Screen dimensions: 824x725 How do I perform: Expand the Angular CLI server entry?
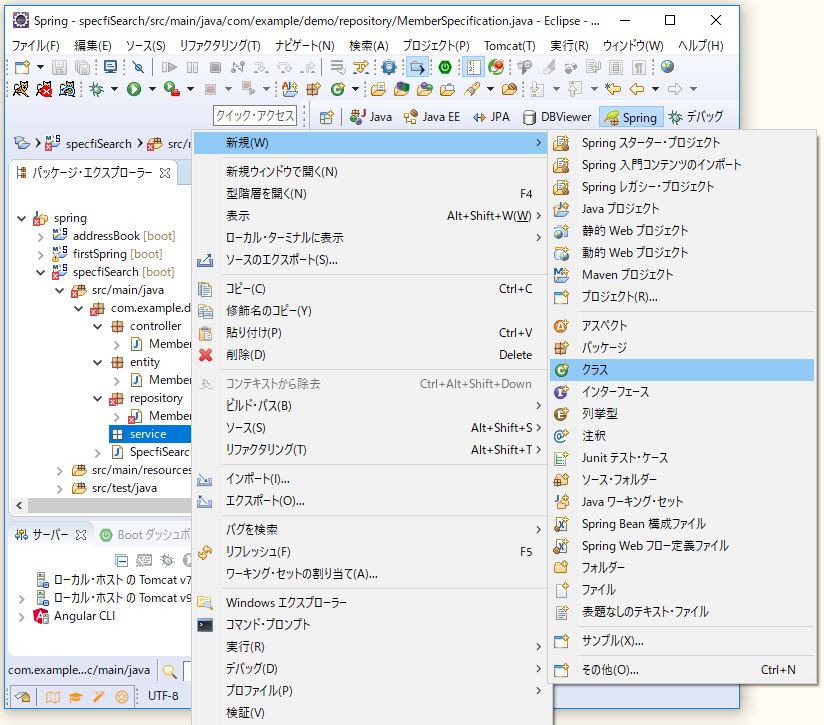[22, 617]
